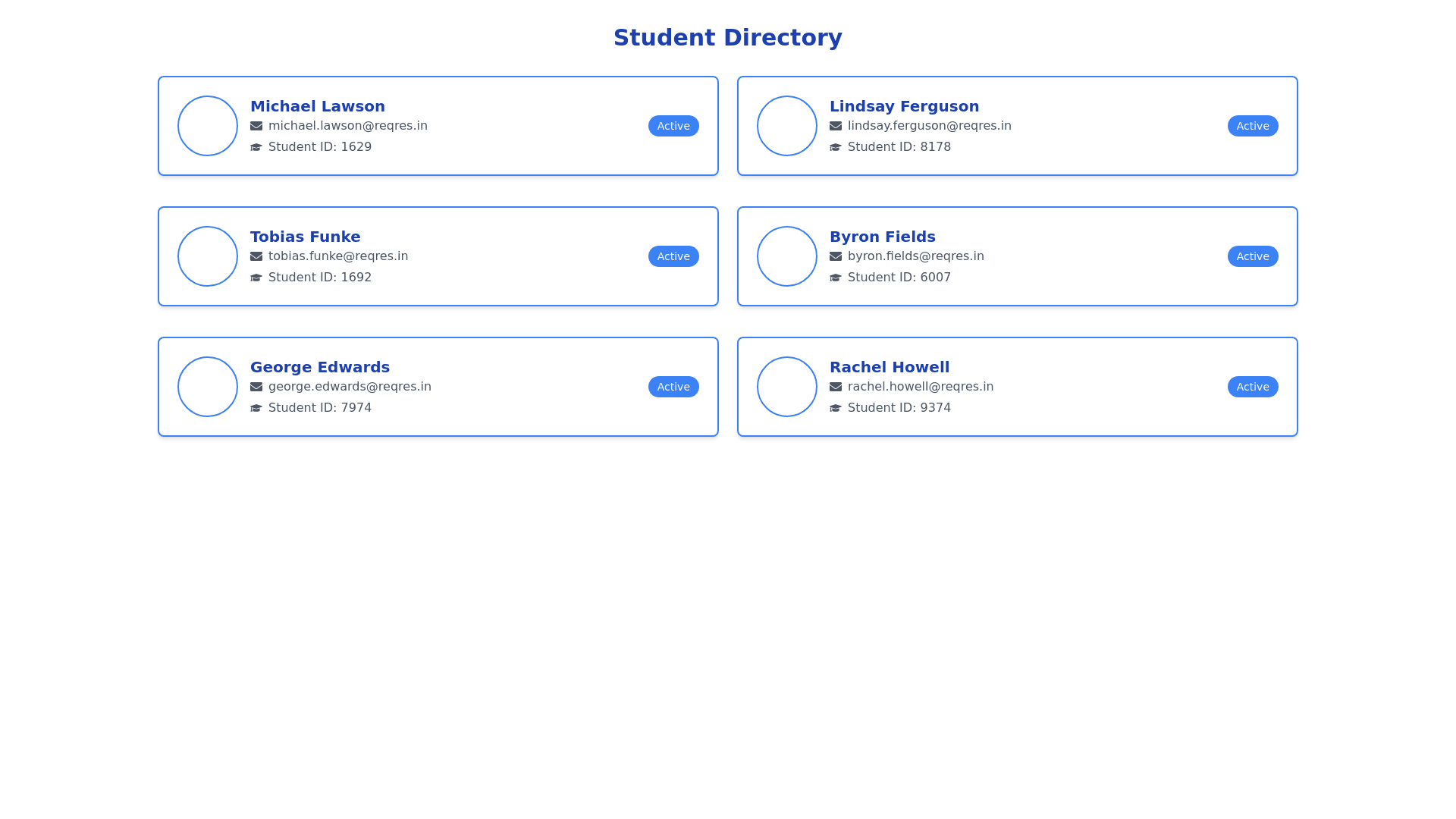The image size is (1456, 819).
Task: Select the George Edwards name heading
Action: (x=319, y=367)
